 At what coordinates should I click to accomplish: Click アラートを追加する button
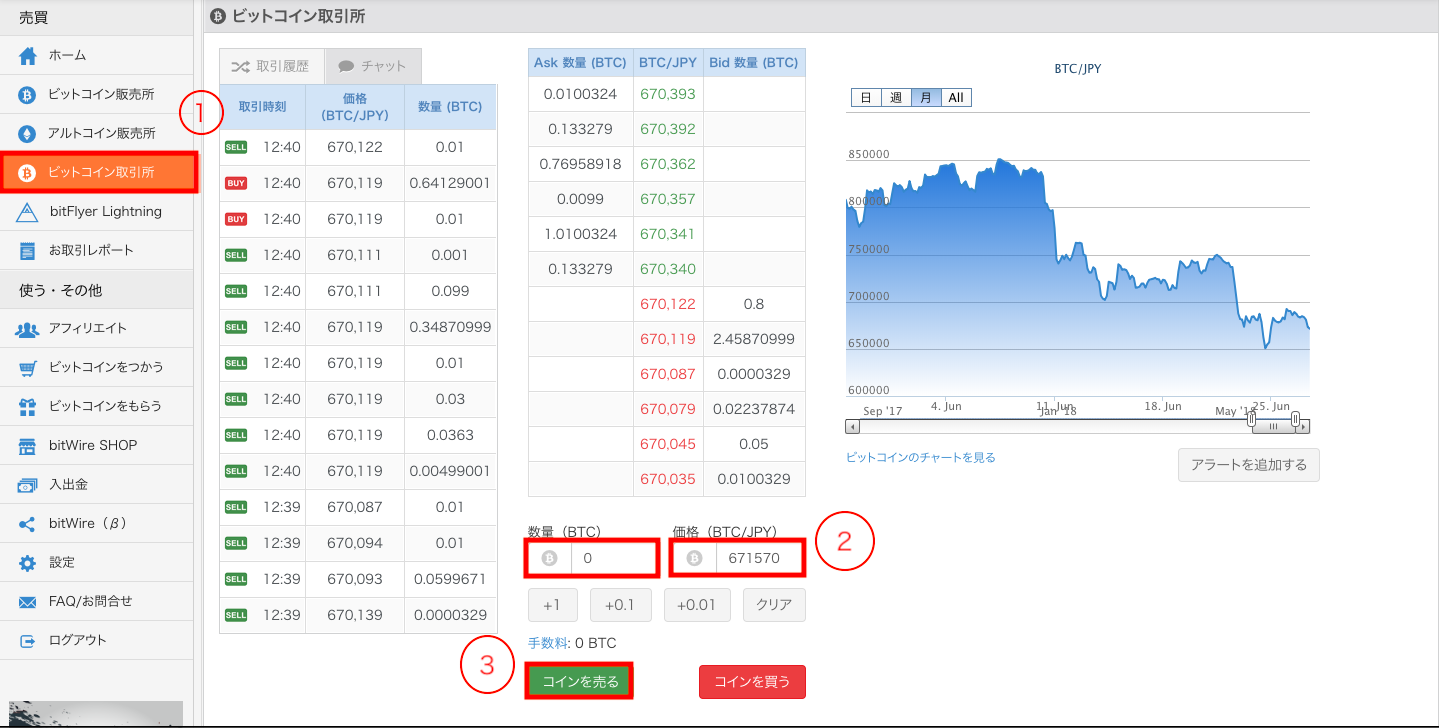tap(1249, 465)
